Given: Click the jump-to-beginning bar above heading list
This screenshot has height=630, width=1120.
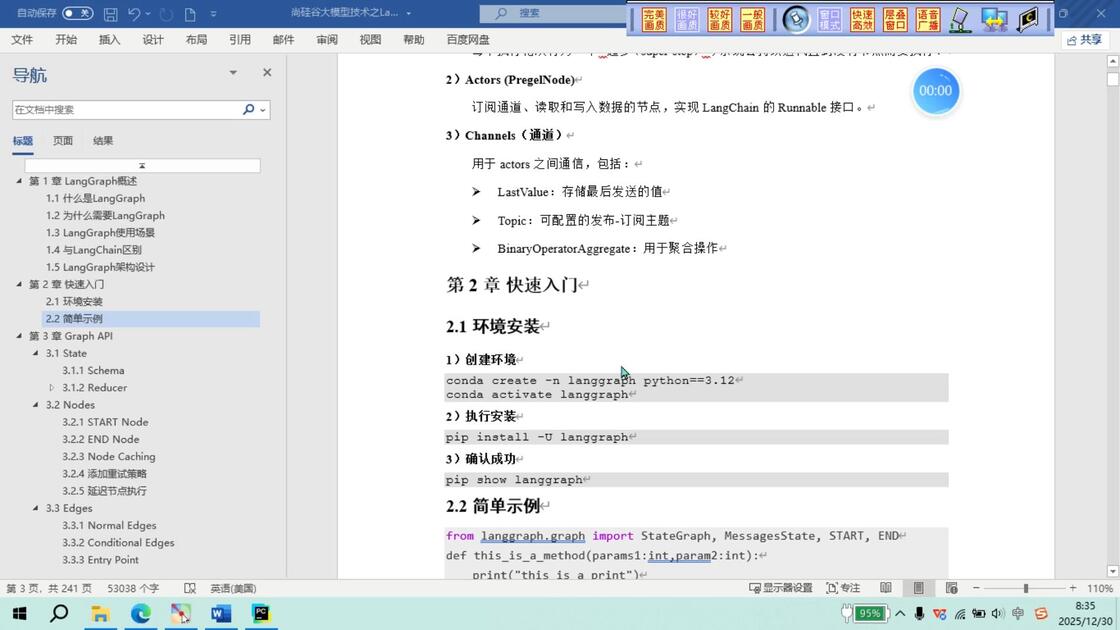Looking at the screenshot, I should pyautogui.click(x=142, y=165).
